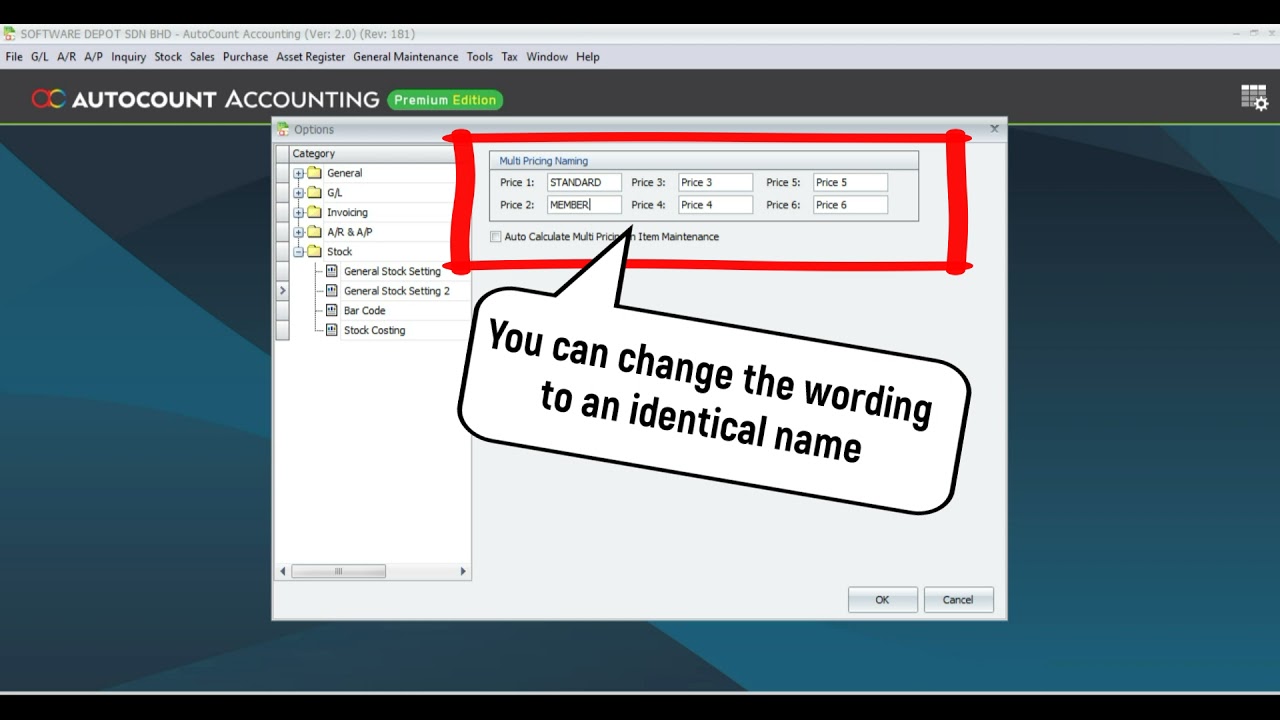Click the category tree horizontal scrollbar thumb
The image size is (1280, 720).
point(338,572)
